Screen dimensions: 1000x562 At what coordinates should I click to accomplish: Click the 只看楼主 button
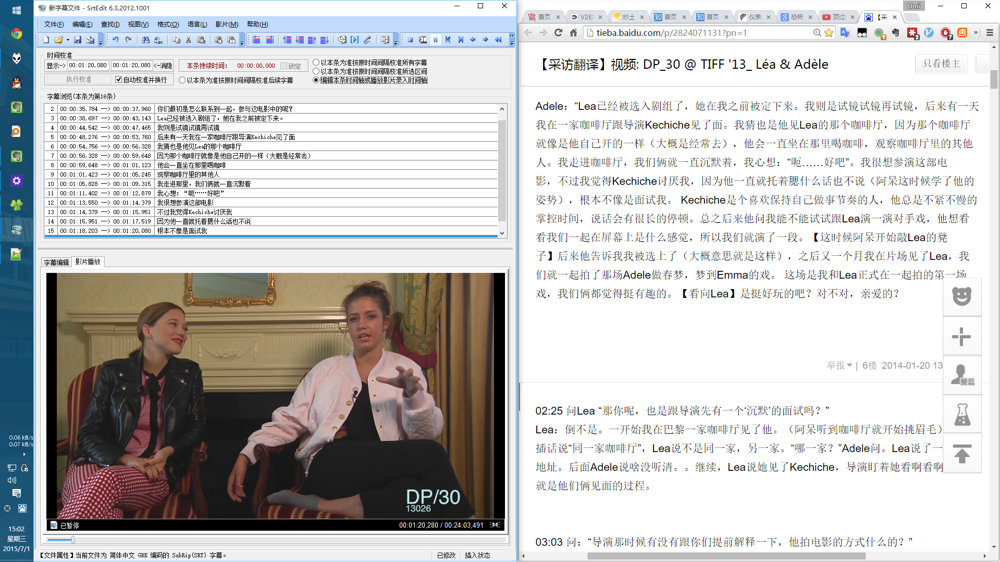(x=943, y=64)
